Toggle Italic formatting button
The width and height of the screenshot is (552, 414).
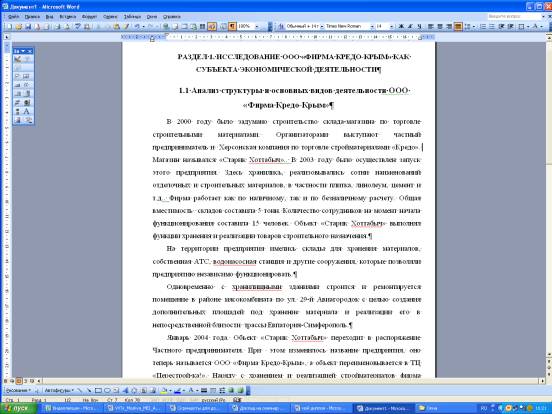click(410, 26)
